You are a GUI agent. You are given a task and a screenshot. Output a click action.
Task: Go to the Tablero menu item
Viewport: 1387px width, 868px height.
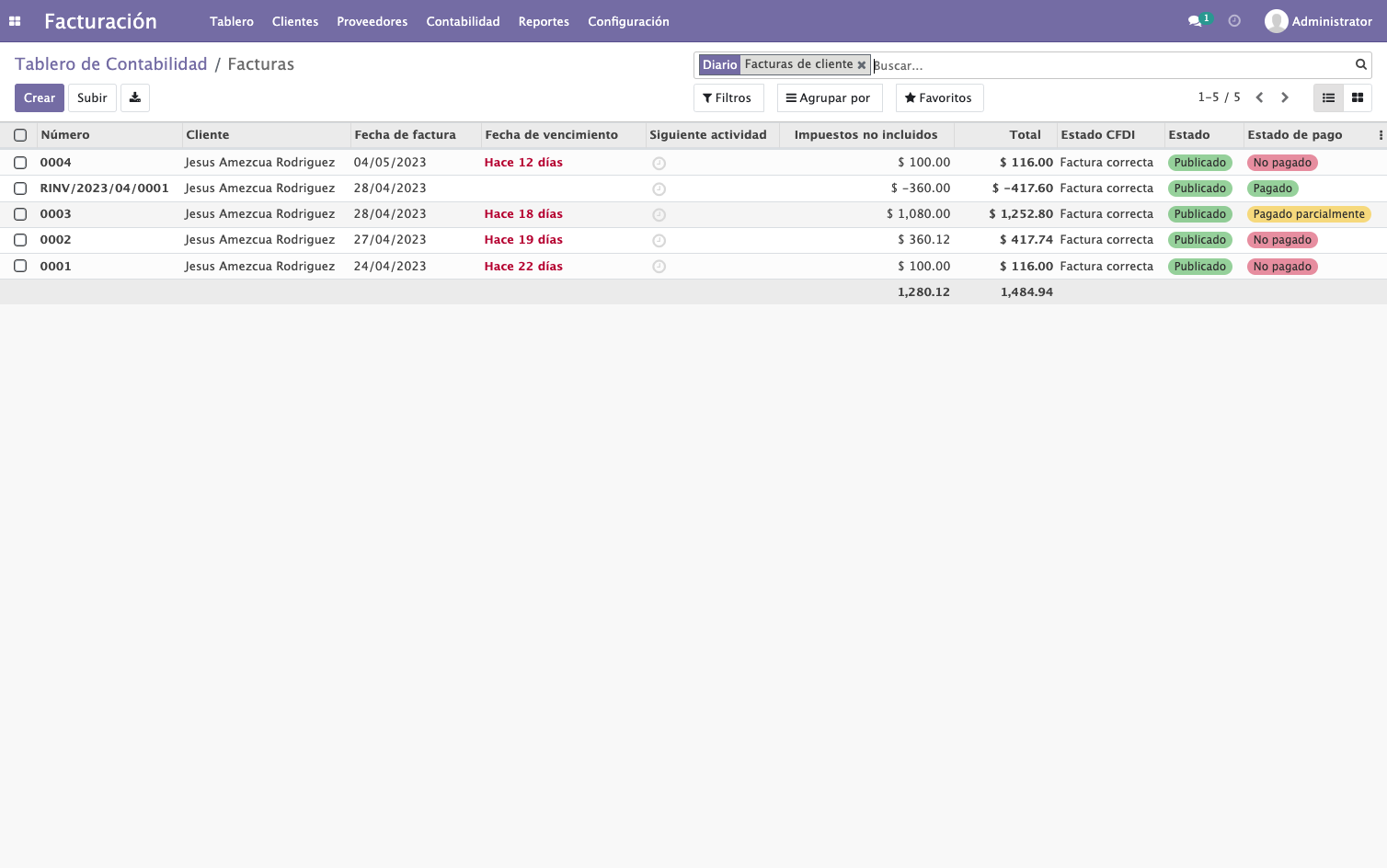coord(232,21)
